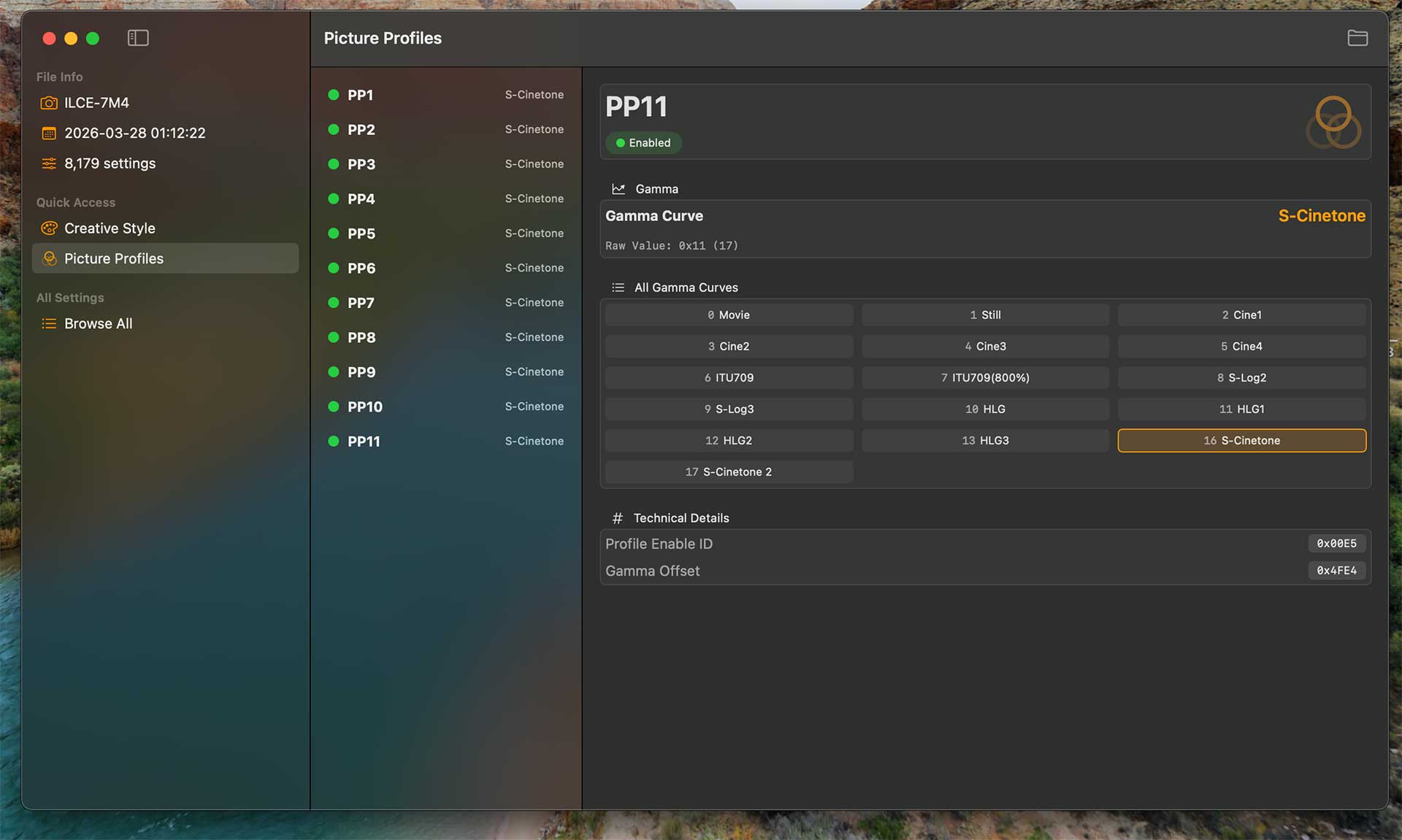The height and width of the screenshot is (840, 1402).
Task: Choose the S-Cinetone 2 gamma curve
Action: pos(729,472)
